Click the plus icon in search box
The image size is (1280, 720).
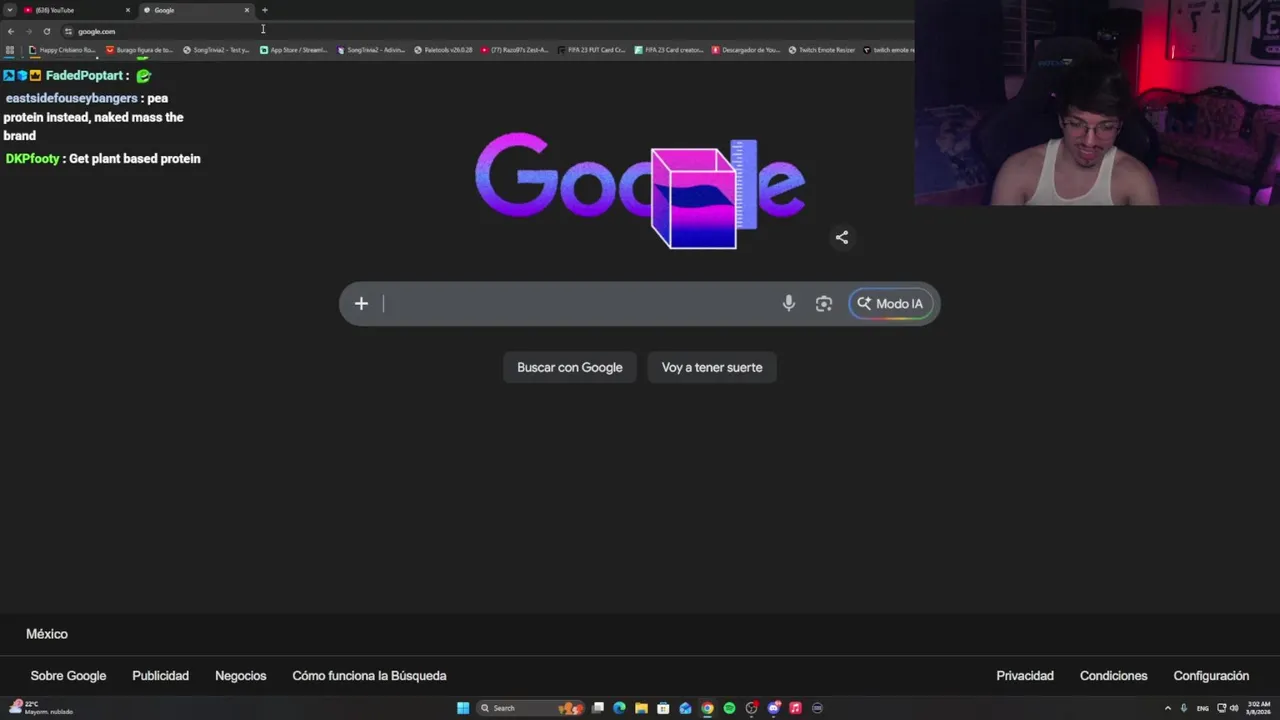[x=361, y=304]
